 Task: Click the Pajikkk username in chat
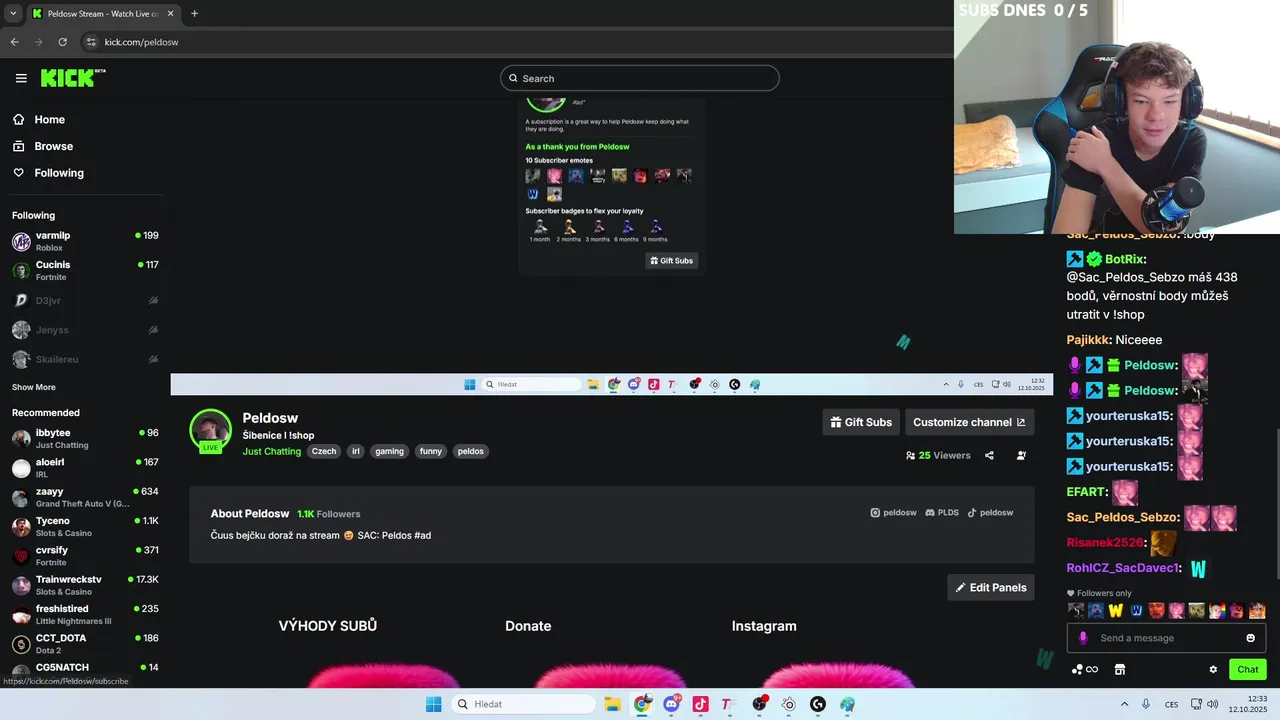pyautogui.click(x=1088, y=340)
